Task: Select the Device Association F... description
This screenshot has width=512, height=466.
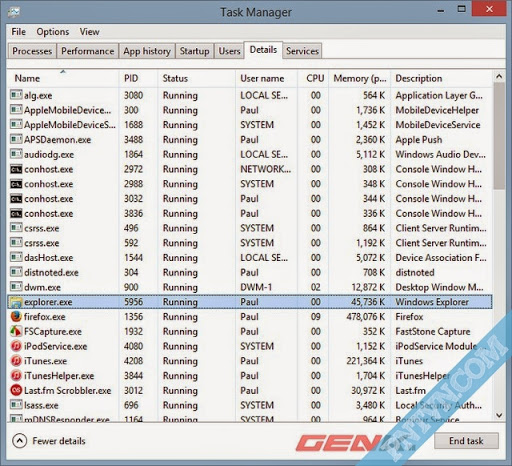Action: pyautogui.click(x=441, y=258)
